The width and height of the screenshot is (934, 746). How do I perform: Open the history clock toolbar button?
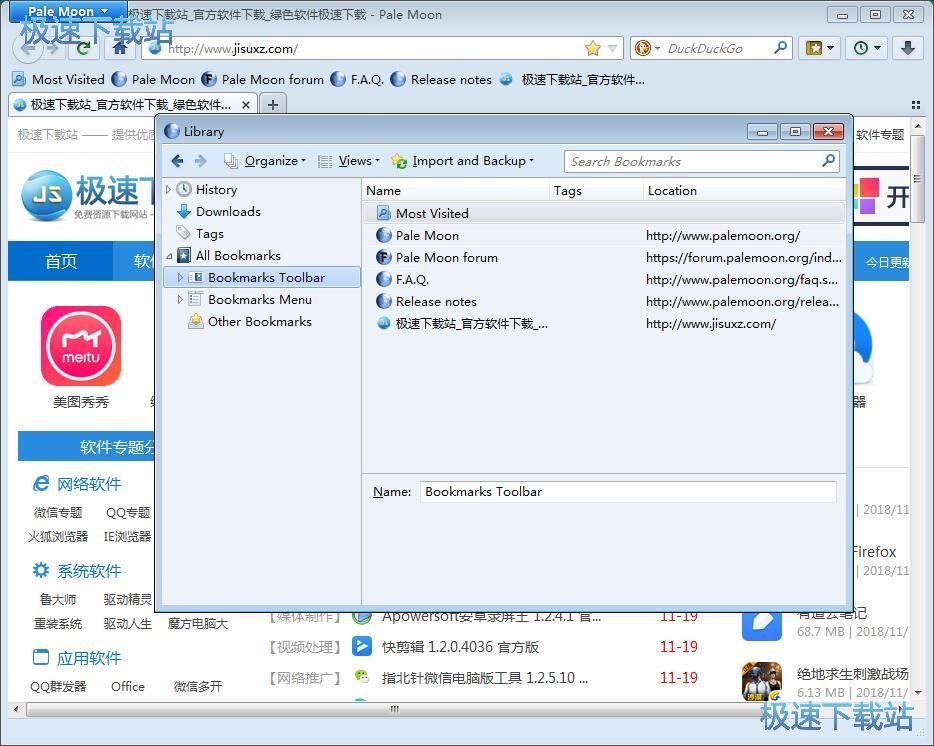click(867, 48)
